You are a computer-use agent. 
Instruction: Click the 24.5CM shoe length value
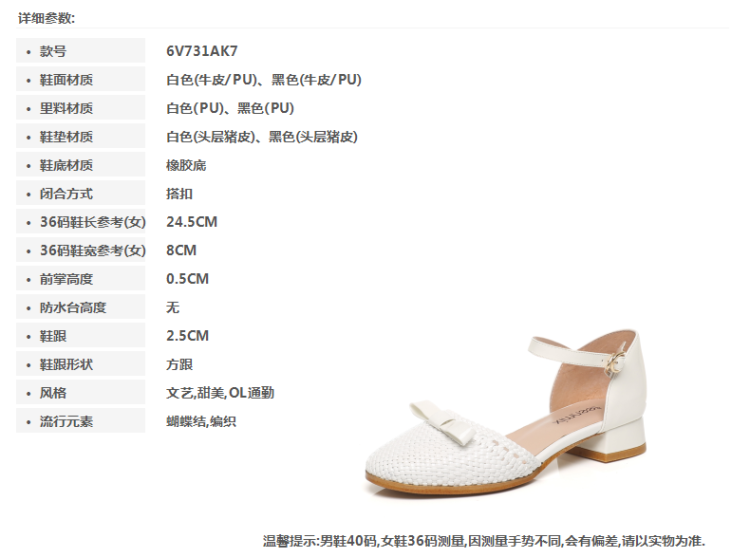coord(192,222)
